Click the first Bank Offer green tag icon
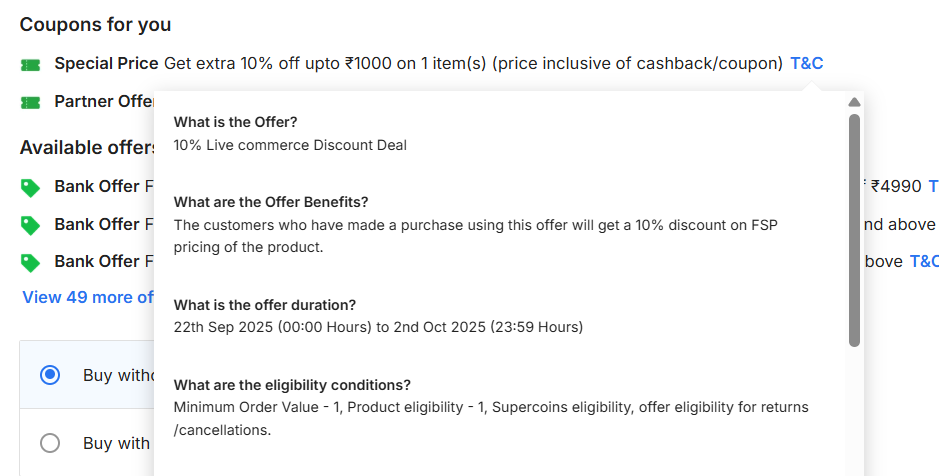Screen dimensions: 939x476 (x=30, y=187)
